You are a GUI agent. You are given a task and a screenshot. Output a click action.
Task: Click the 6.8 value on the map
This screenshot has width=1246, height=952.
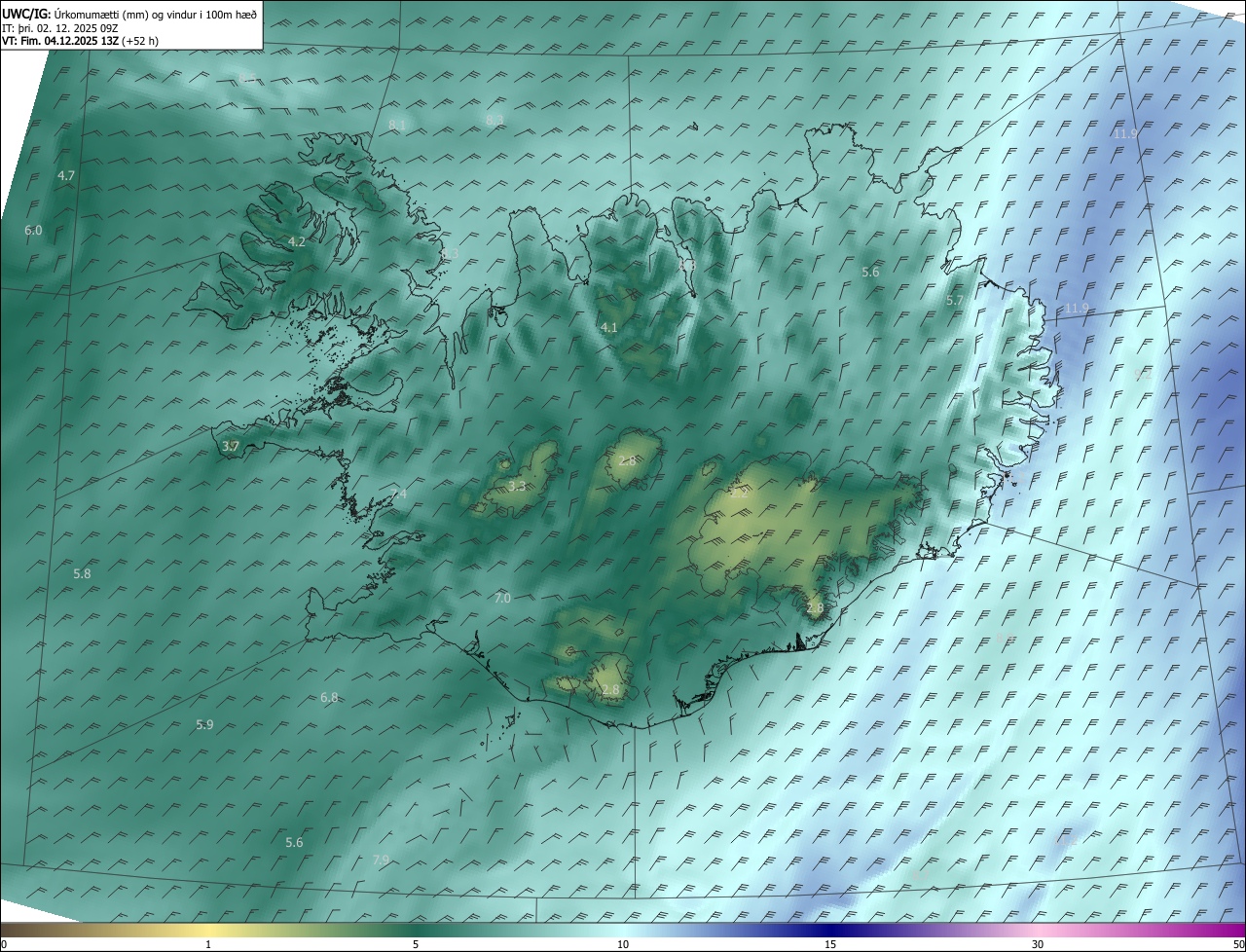(x=329, y=697)
